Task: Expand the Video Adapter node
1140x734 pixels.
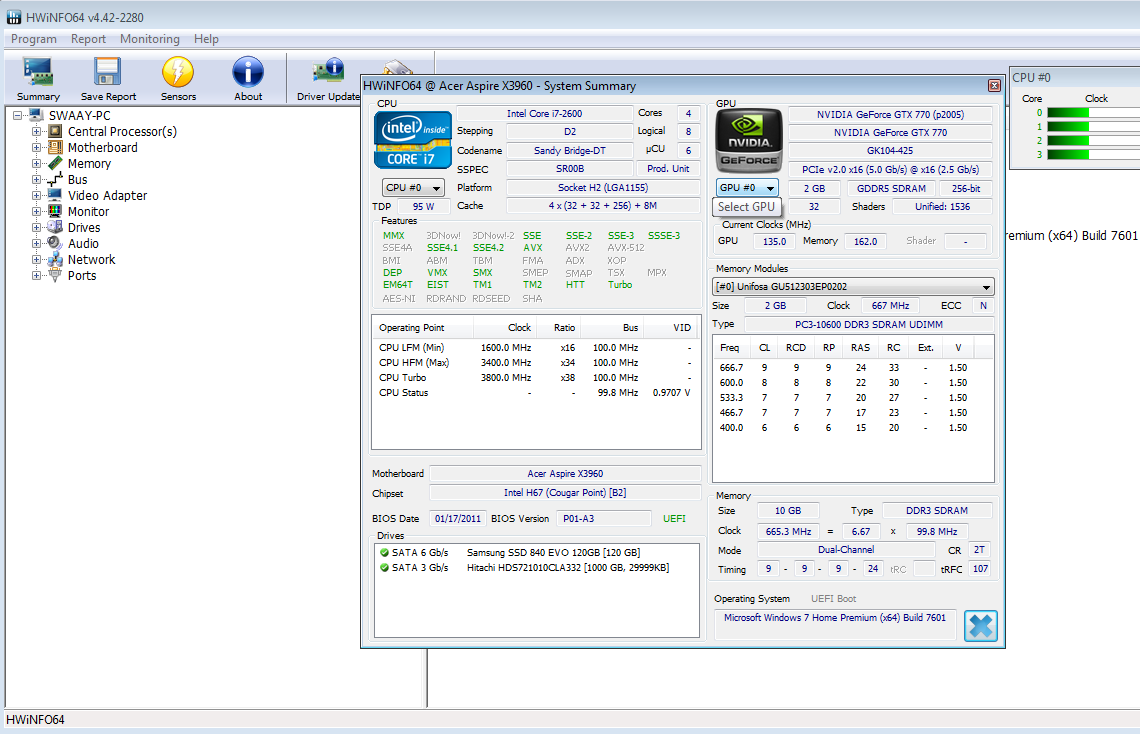Action: click(x=36, y=195)
